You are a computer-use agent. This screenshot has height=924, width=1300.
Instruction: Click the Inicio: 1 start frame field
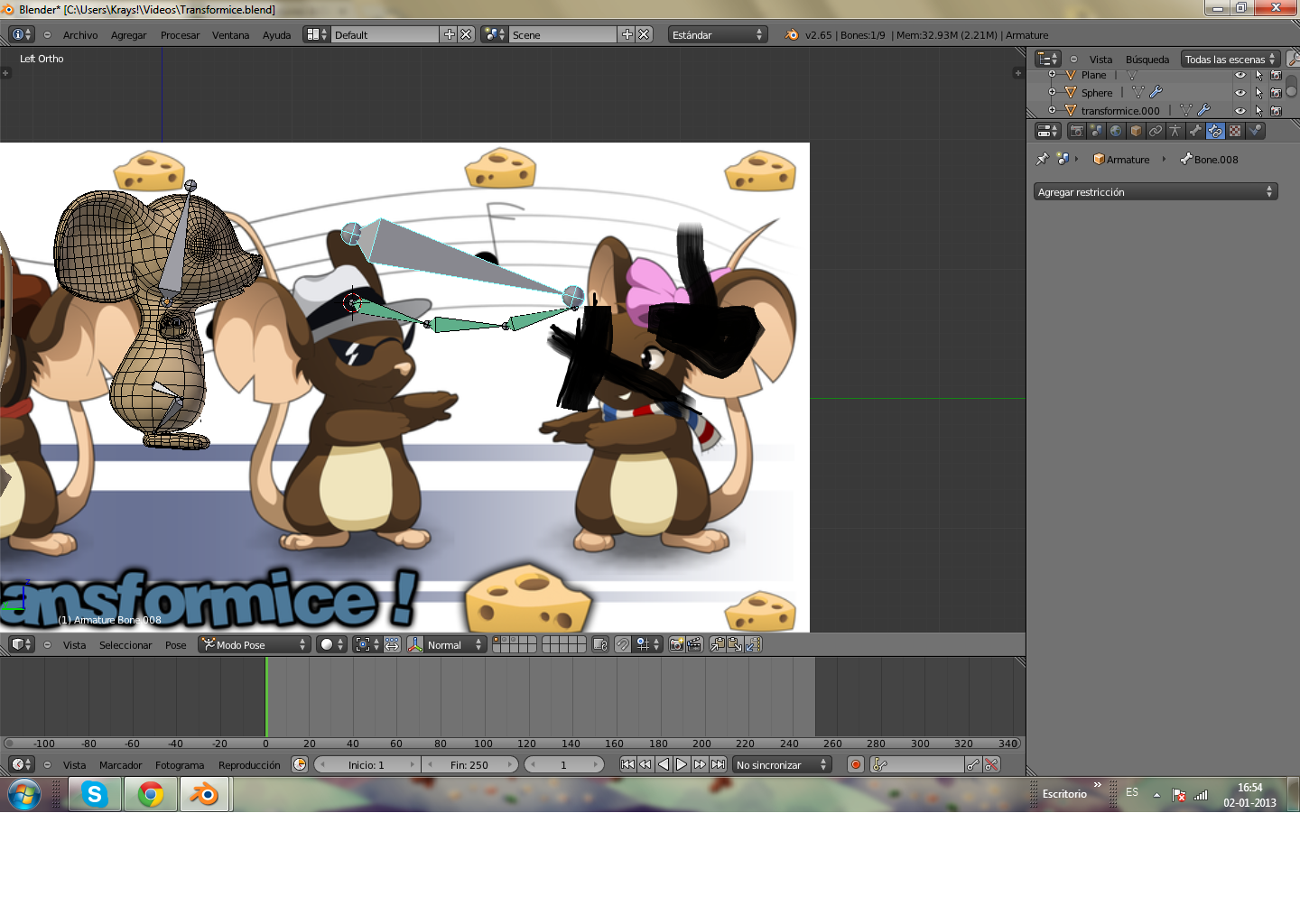(367, 764)
